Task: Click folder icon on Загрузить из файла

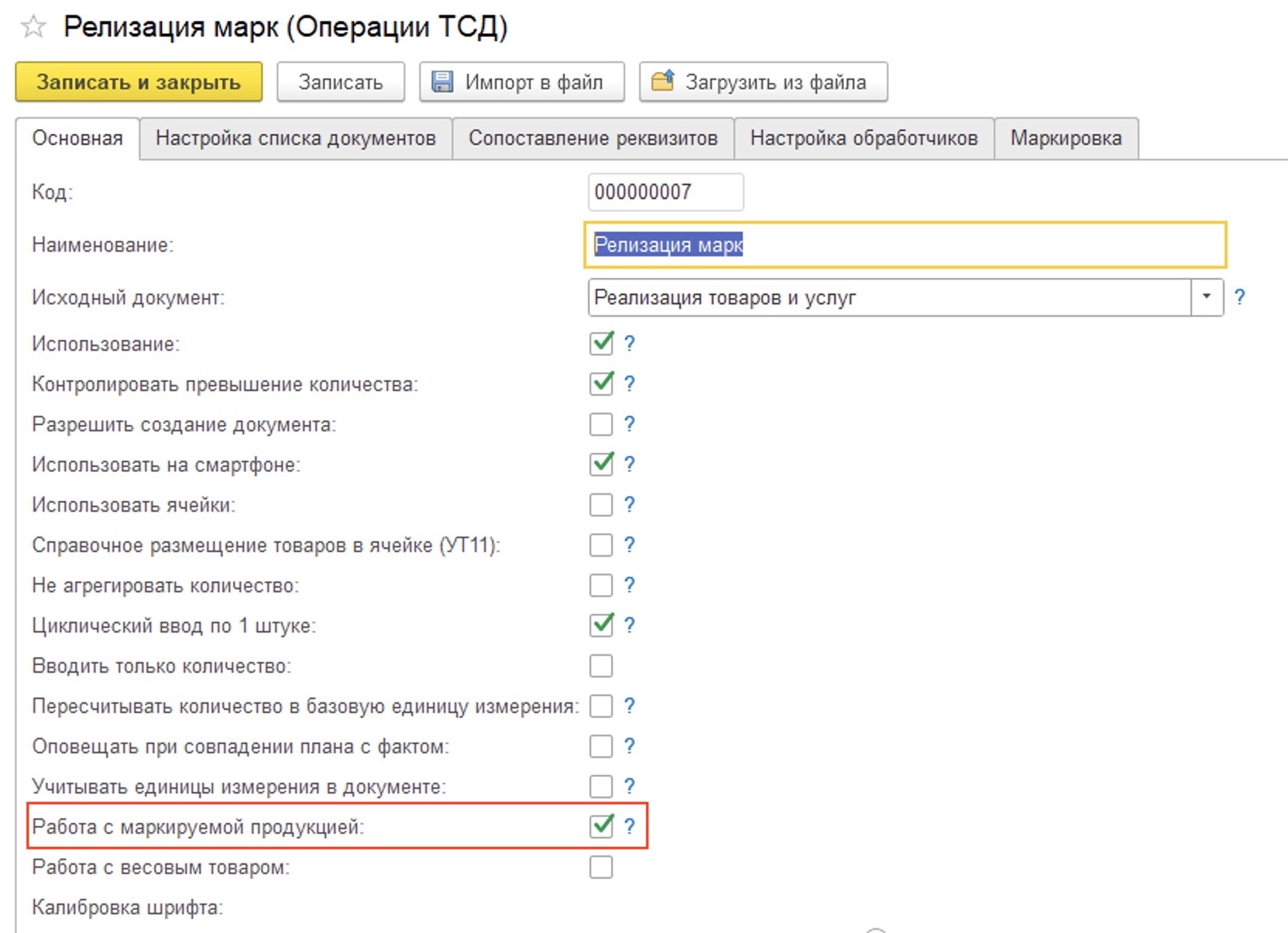Action: tap(662, 81)
